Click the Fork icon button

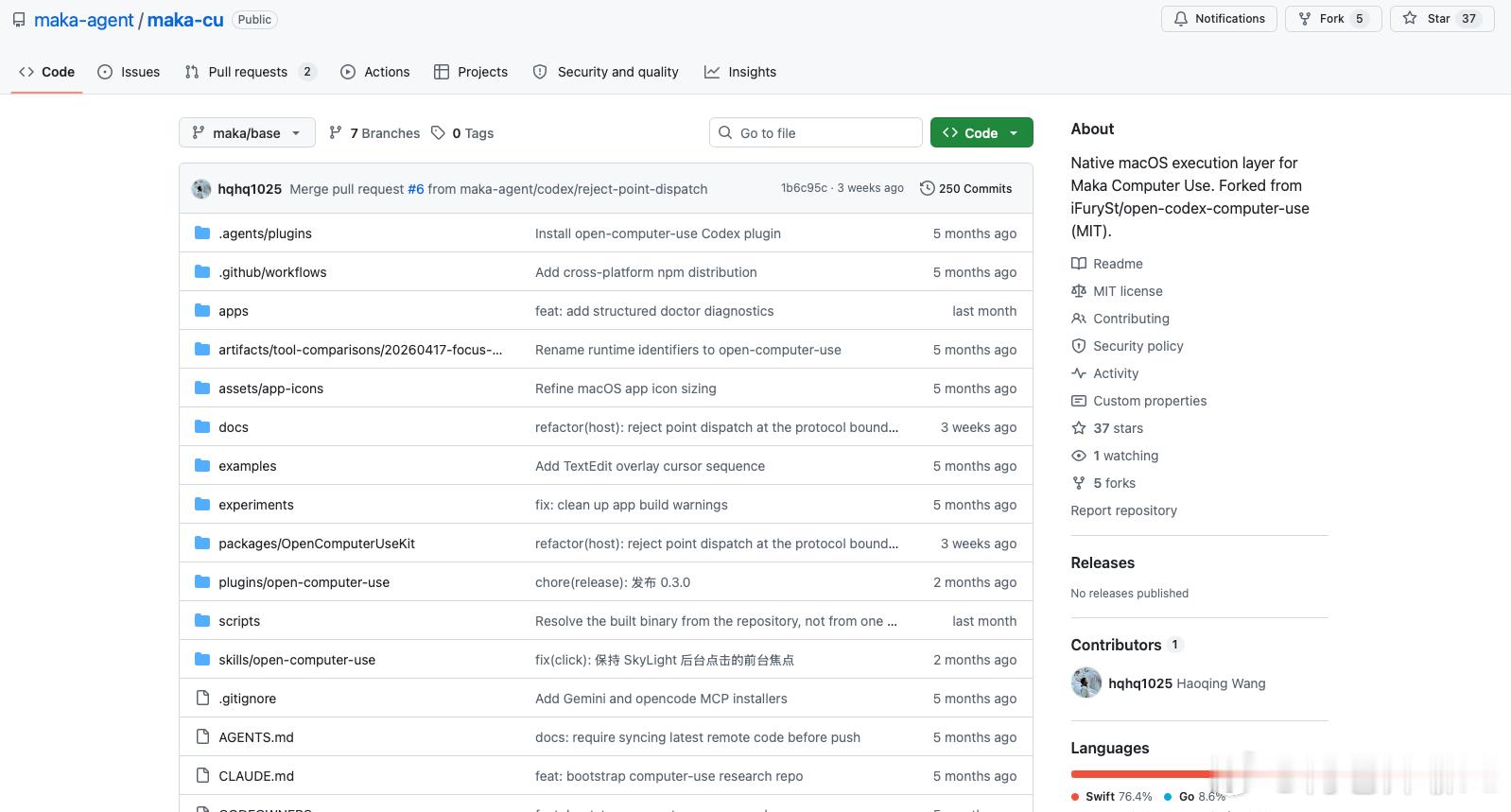(1305, 19)
